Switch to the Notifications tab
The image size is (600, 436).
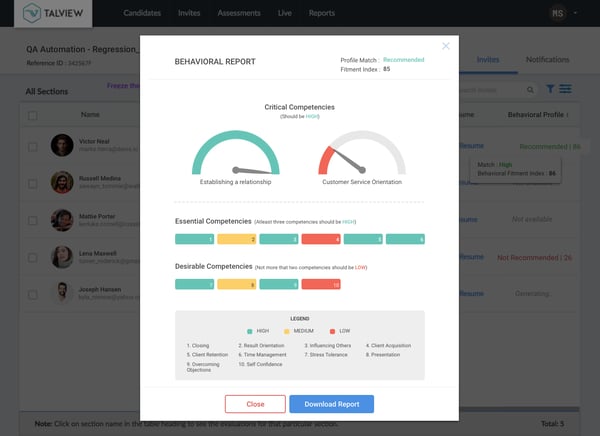547,59
